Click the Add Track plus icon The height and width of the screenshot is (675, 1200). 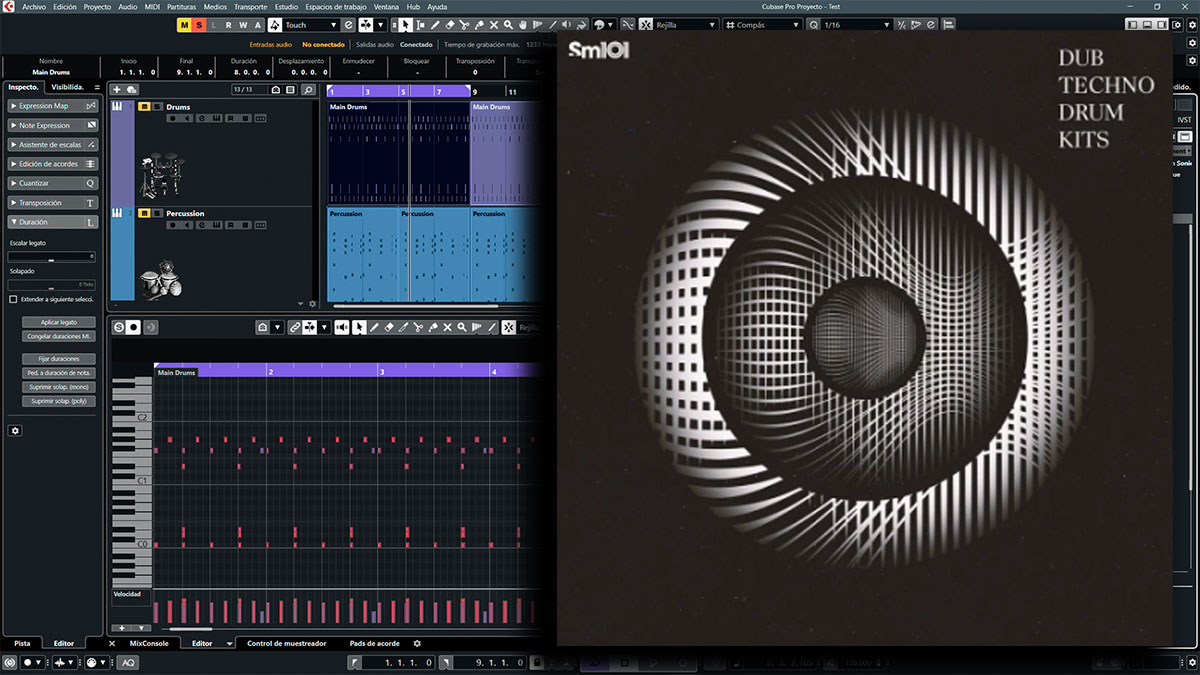pos(117,90)
